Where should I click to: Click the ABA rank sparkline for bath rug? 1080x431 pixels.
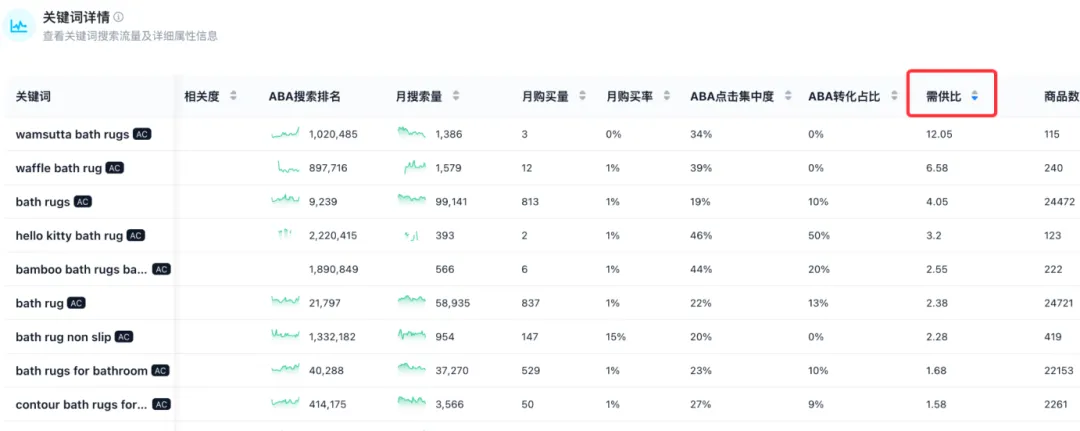285,301
